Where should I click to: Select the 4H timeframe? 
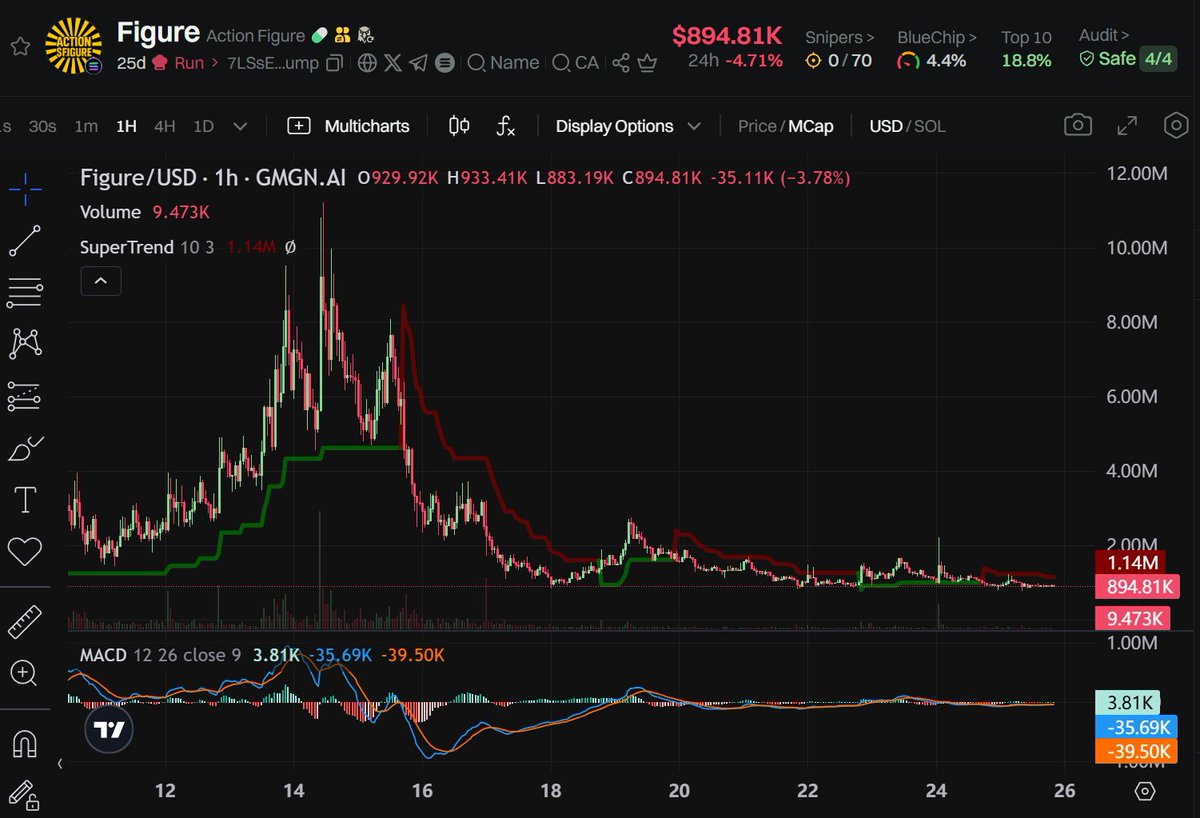pos(165,126)
